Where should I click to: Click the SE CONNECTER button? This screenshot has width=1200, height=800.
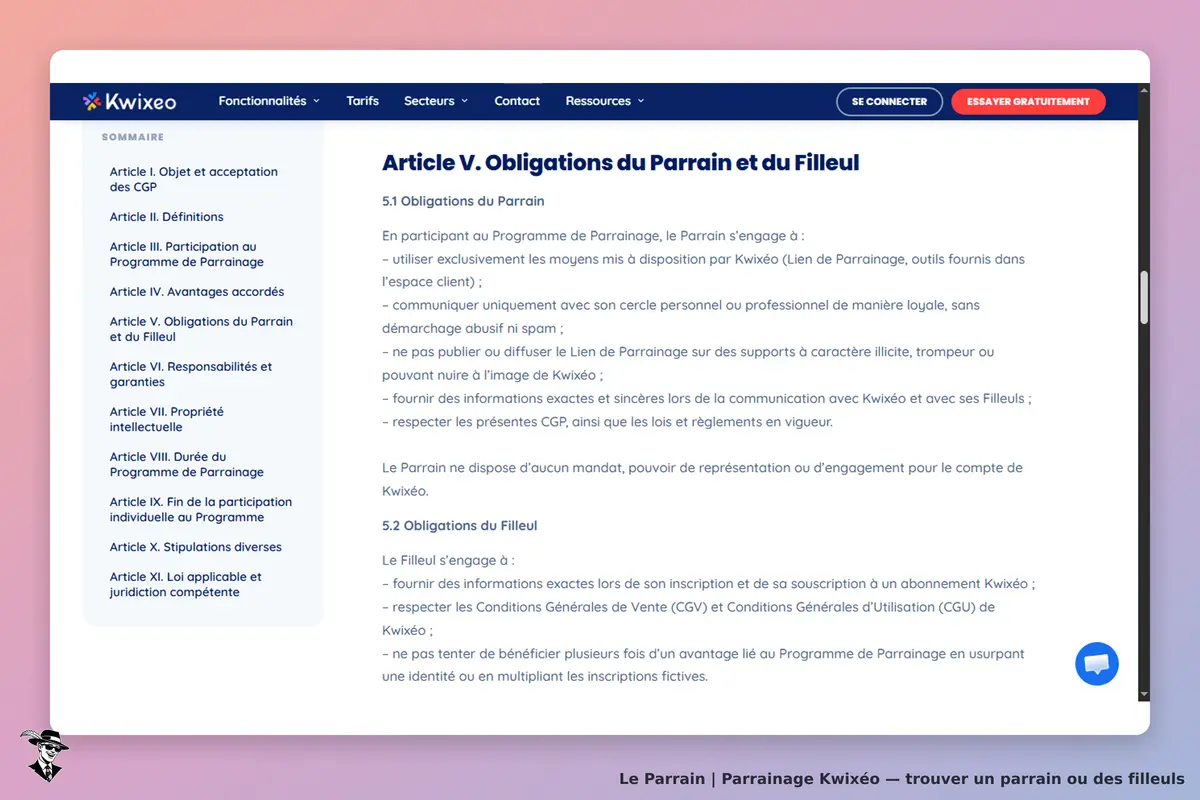point(889,102)
